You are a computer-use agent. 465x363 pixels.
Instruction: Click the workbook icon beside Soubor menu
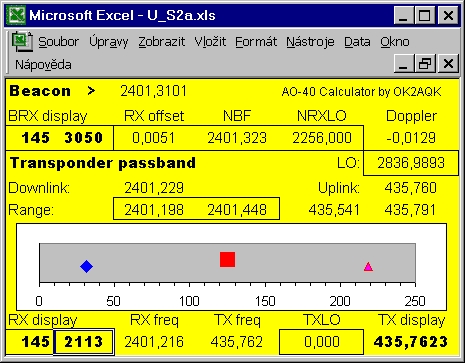[x=22, y=42]
